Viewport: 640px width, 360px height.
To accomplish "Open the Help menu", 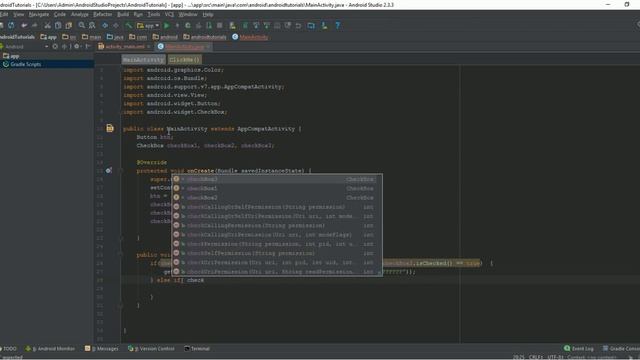I will pyautogui.click(x=208, y=14).
